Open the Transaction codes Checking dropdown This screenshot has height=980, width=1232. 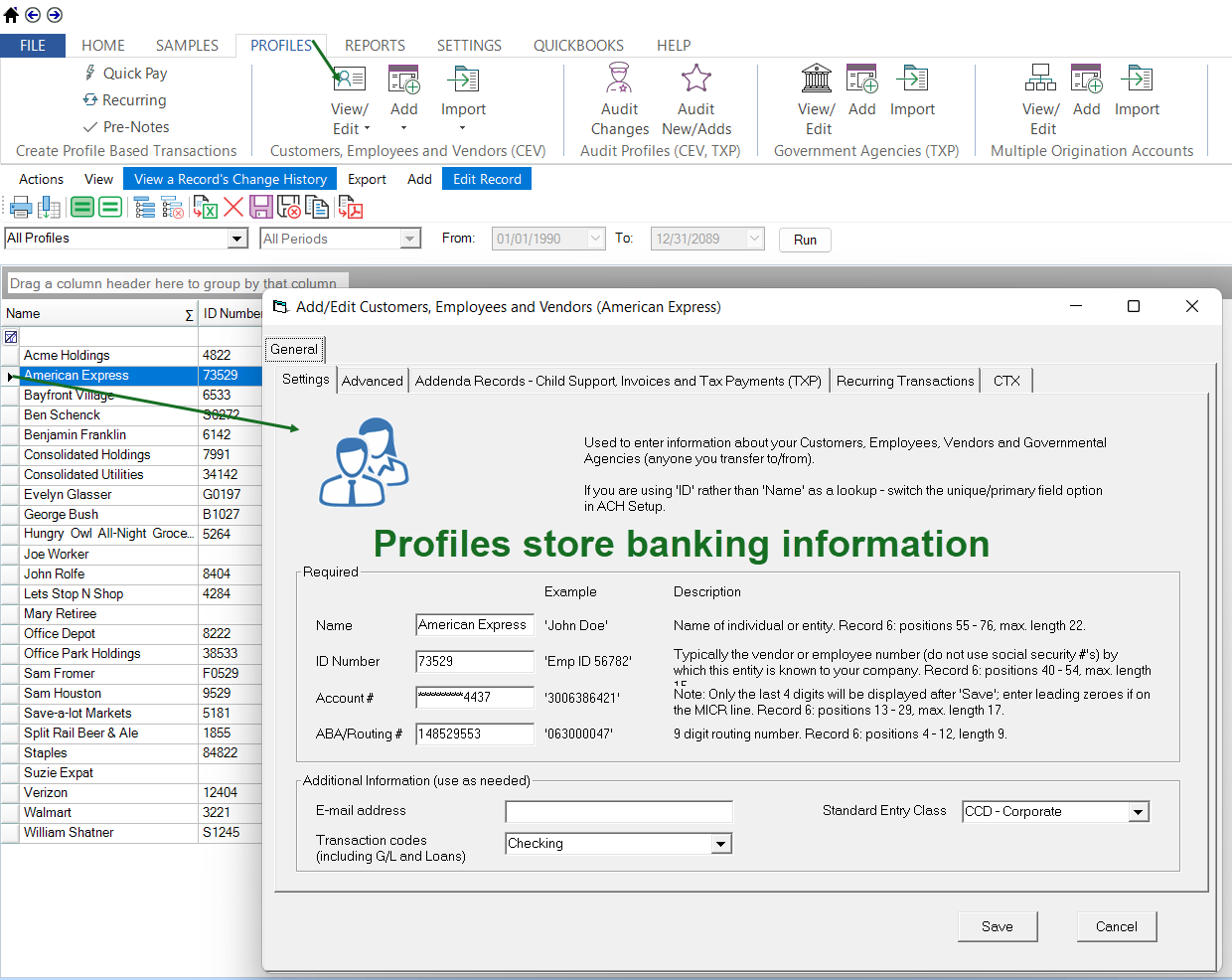click(720, 844)
